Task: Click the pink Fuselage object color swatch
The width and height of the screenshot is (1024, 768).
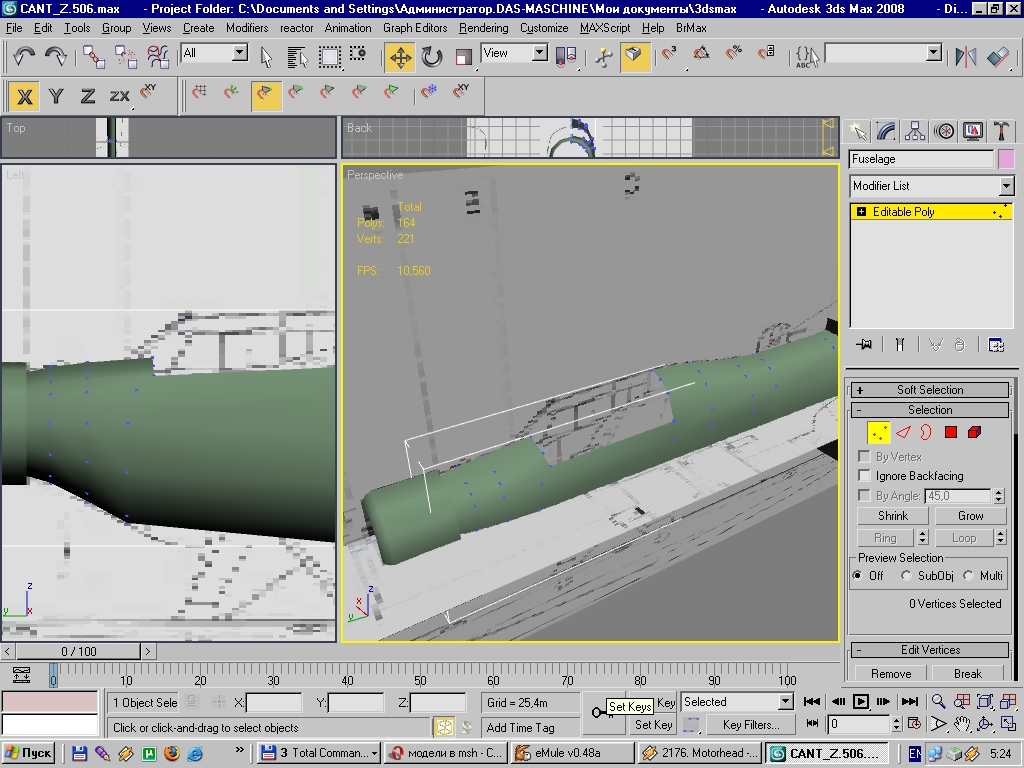Action: tap(1006, 159)
